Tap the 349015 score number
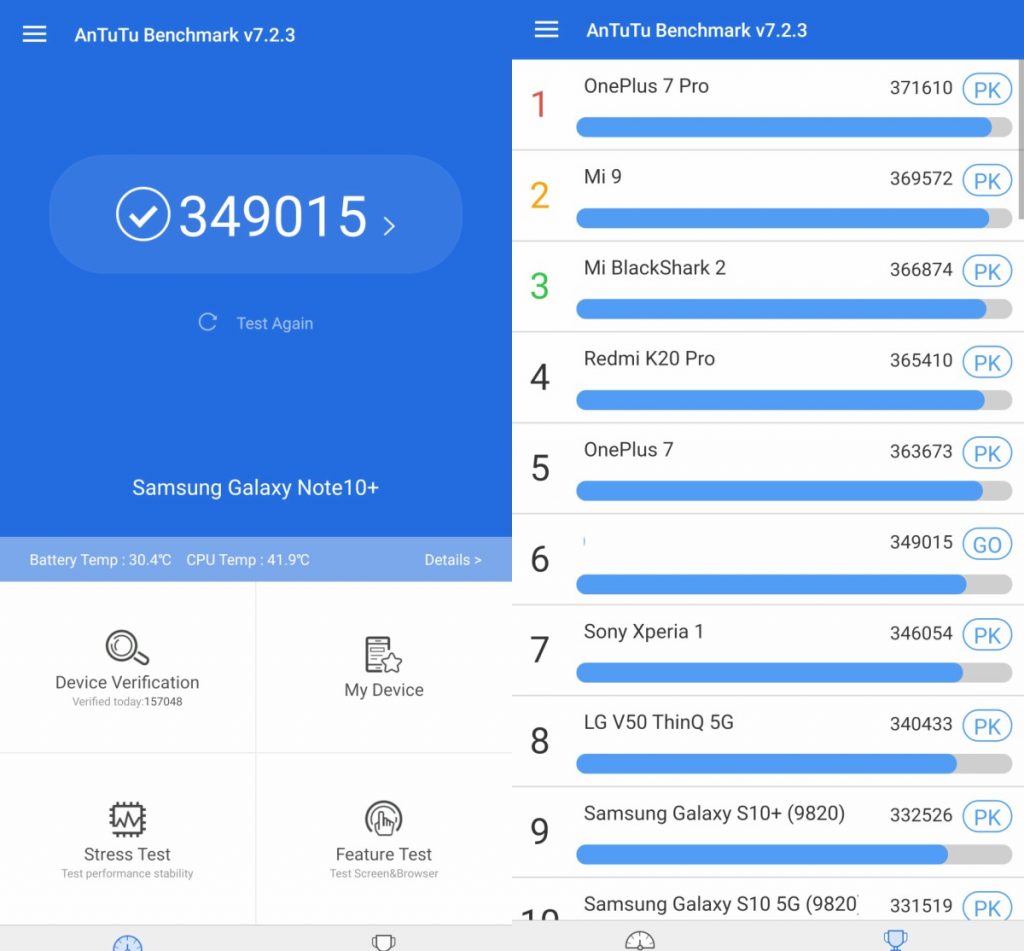This screenshot has height=951, width=1024. tap(273, 216)
